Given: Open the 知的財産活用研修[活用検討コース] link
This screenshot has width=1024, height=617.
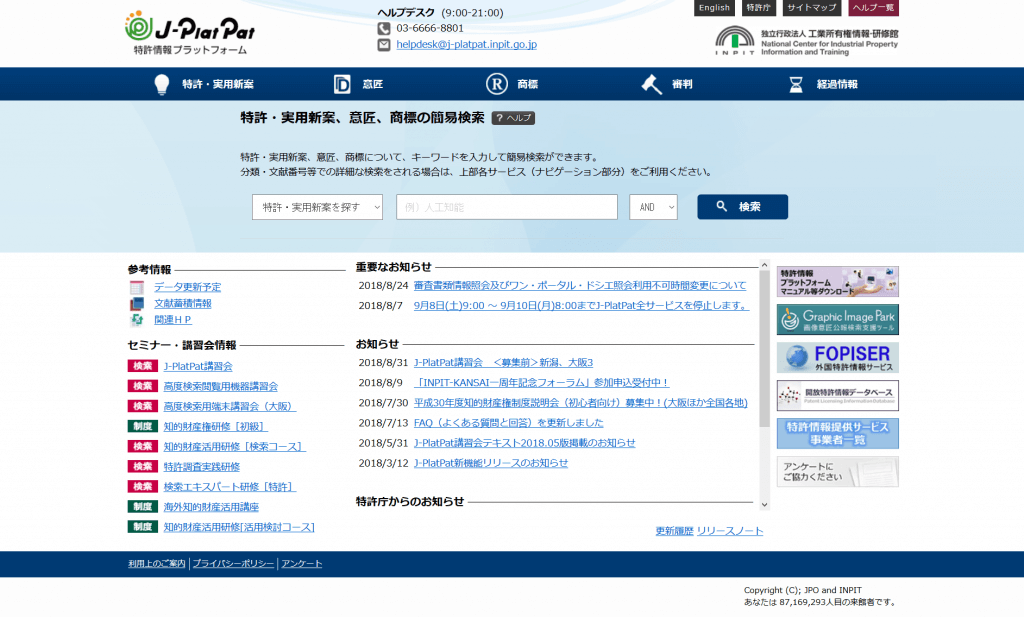Looking at the screenshot, I should coord(239,527).
